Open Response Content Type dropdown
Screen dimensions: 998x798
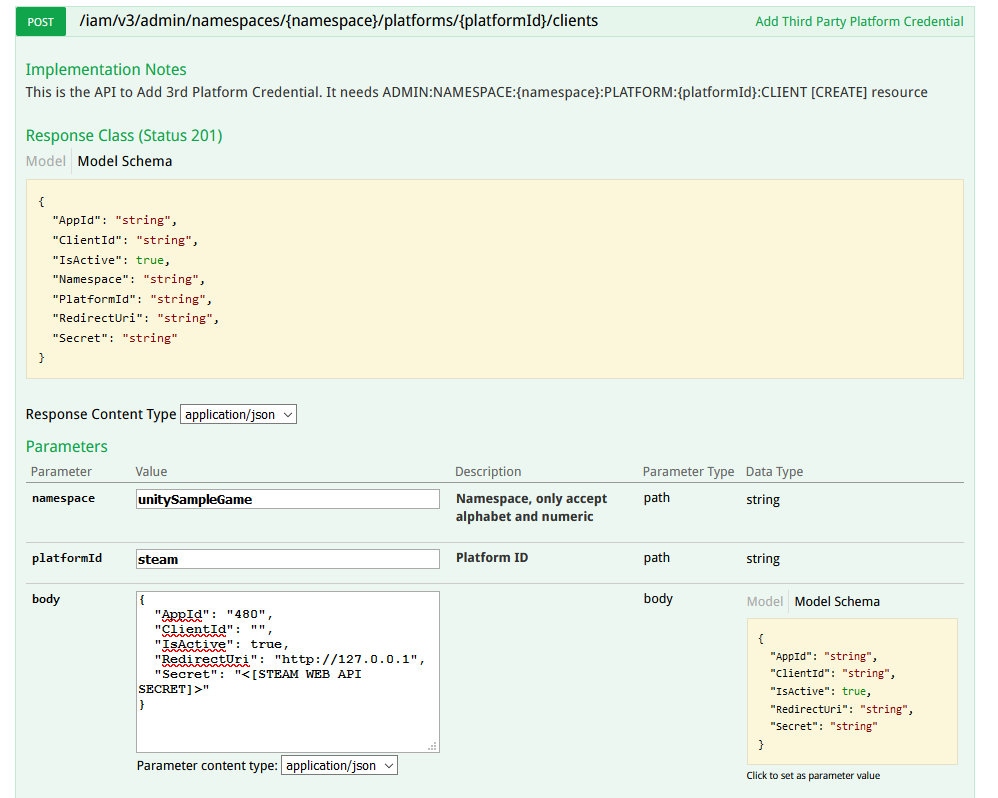click(238, 414)
